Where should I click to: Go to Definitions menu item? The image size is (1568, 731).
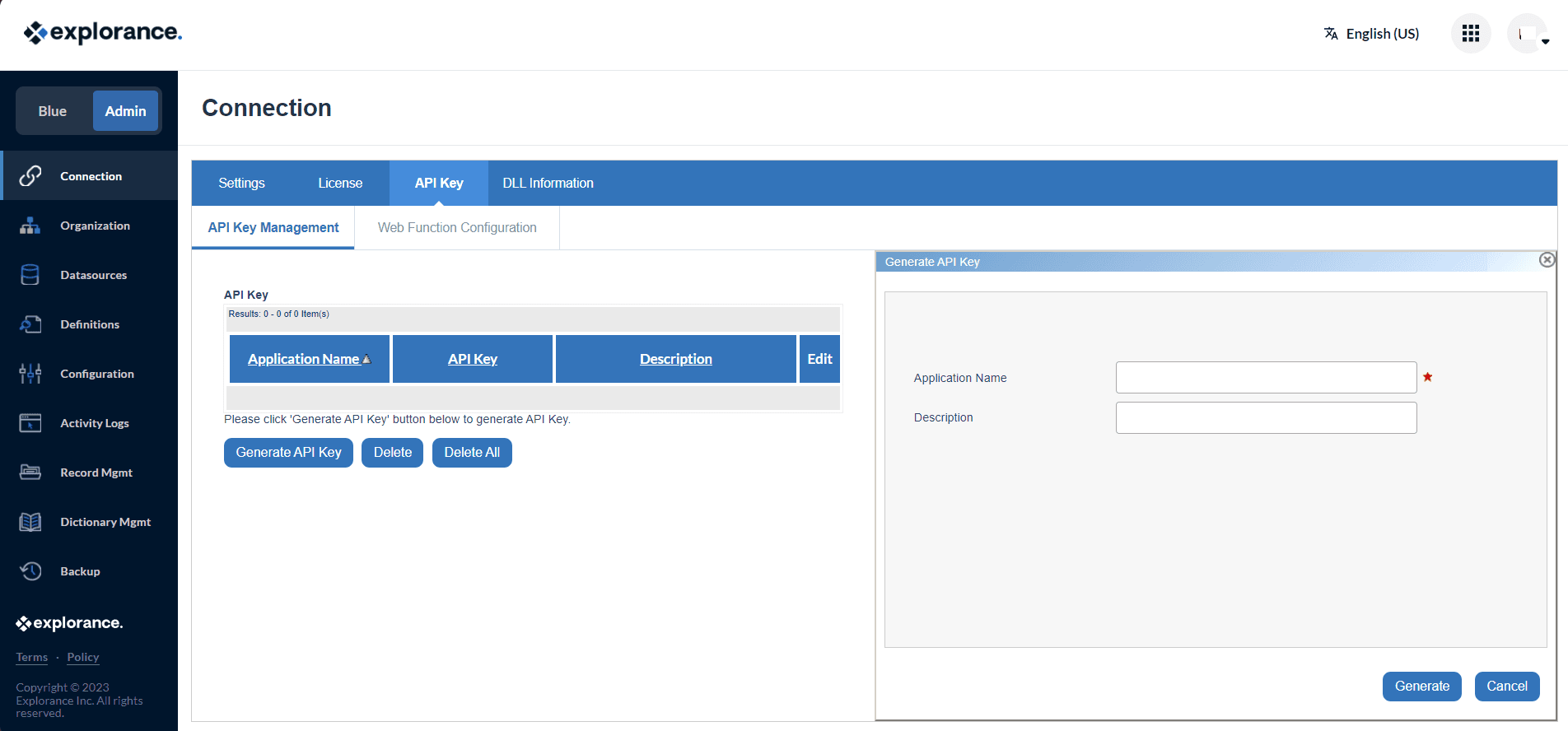click(x=89, y=324)
